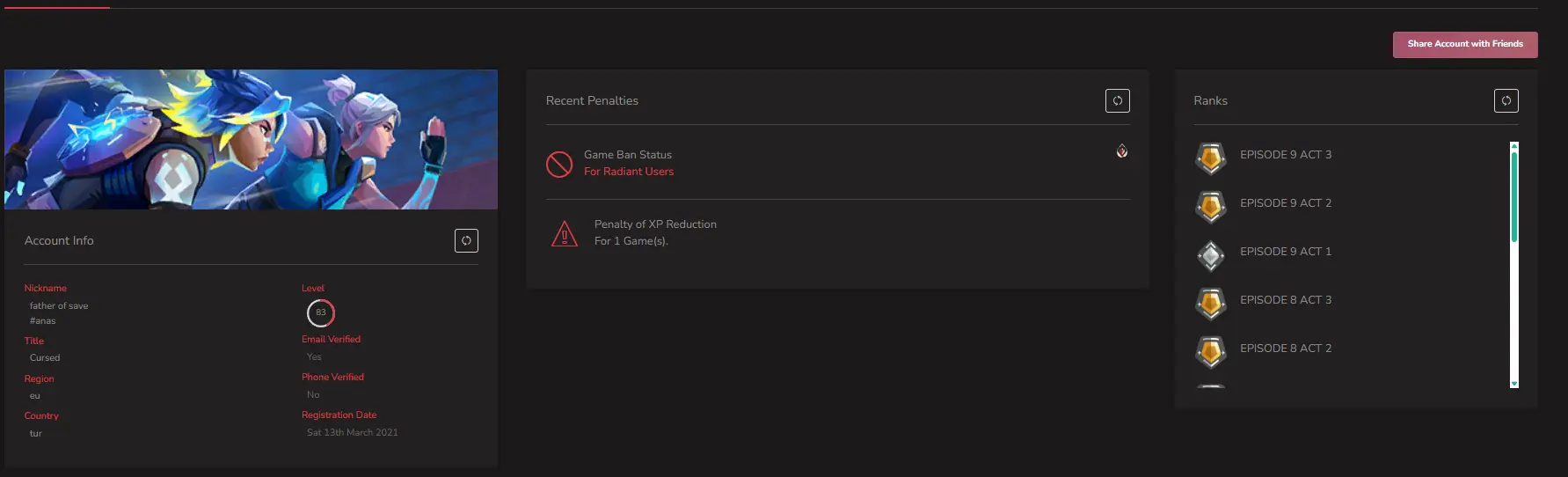
Task: Click the level 83 progress circle
Action: click(x=321, y=312)
